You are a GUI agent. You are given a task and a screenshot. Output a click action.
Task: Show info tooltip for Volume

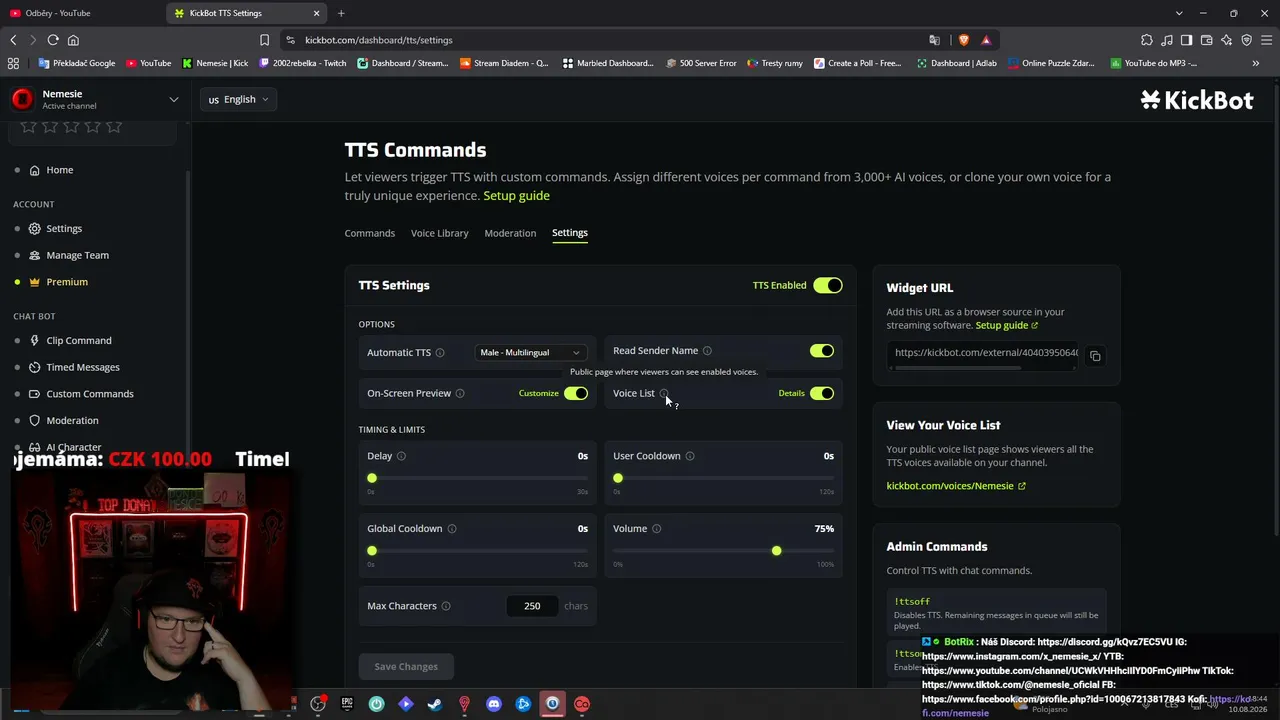pos(657,529)
